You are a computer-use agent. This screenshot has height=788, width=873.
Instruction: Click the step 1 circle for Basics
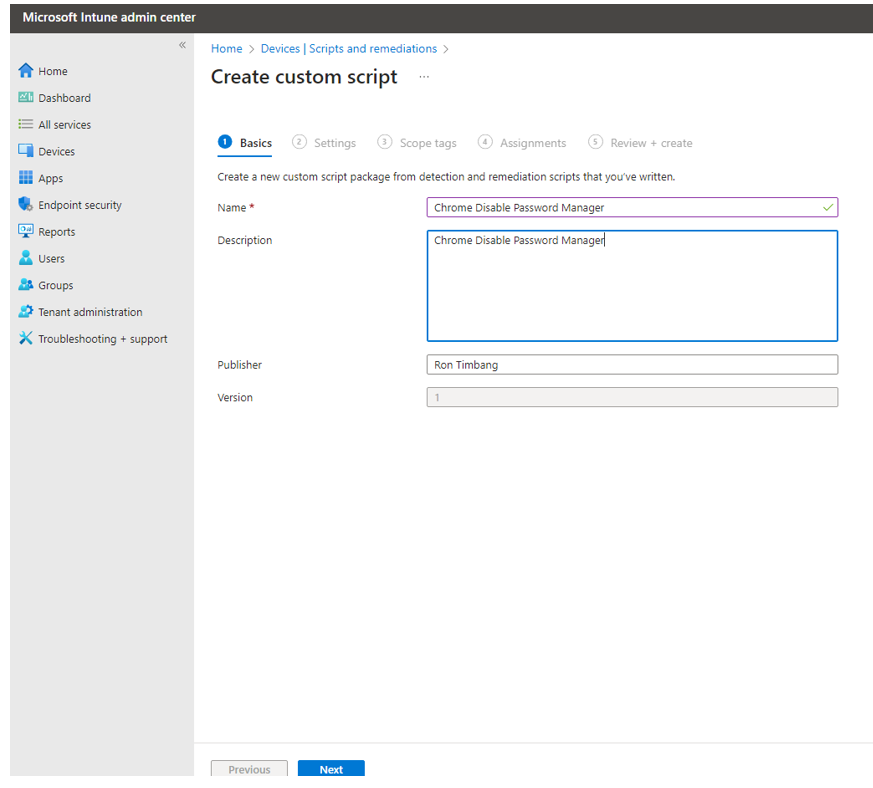tap(225, 142)
